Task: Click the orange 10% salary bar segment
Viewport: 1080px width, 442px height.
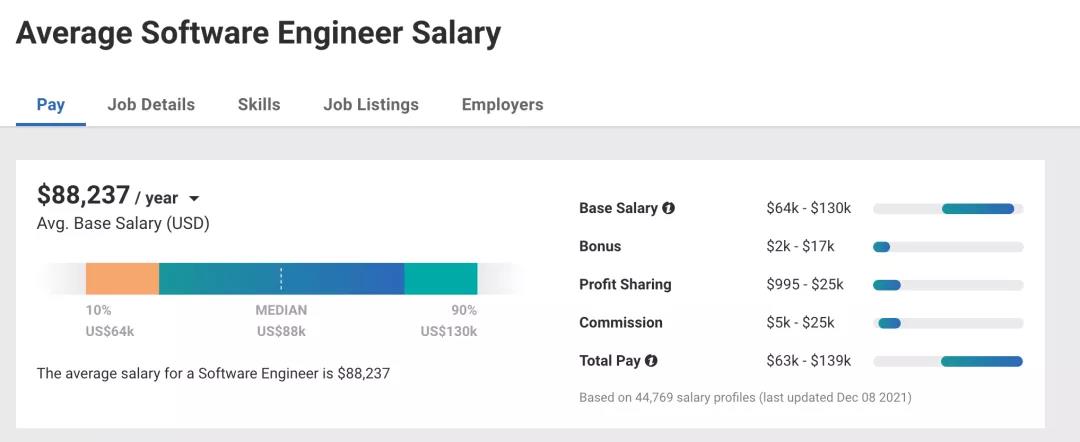Action: pyautogui.click(x=122, y=278)
